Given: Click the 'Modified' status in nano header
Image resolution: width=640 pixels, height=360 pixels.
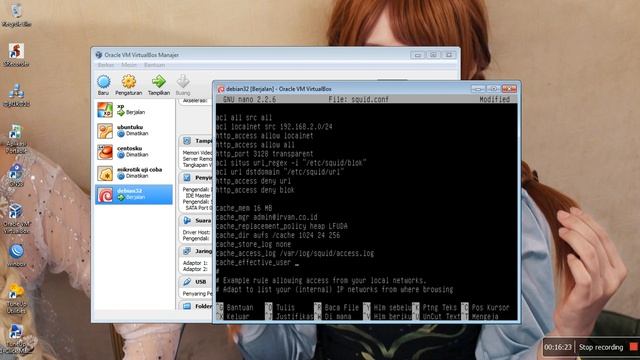Looking at the screenshot, I should click(494, 99).
